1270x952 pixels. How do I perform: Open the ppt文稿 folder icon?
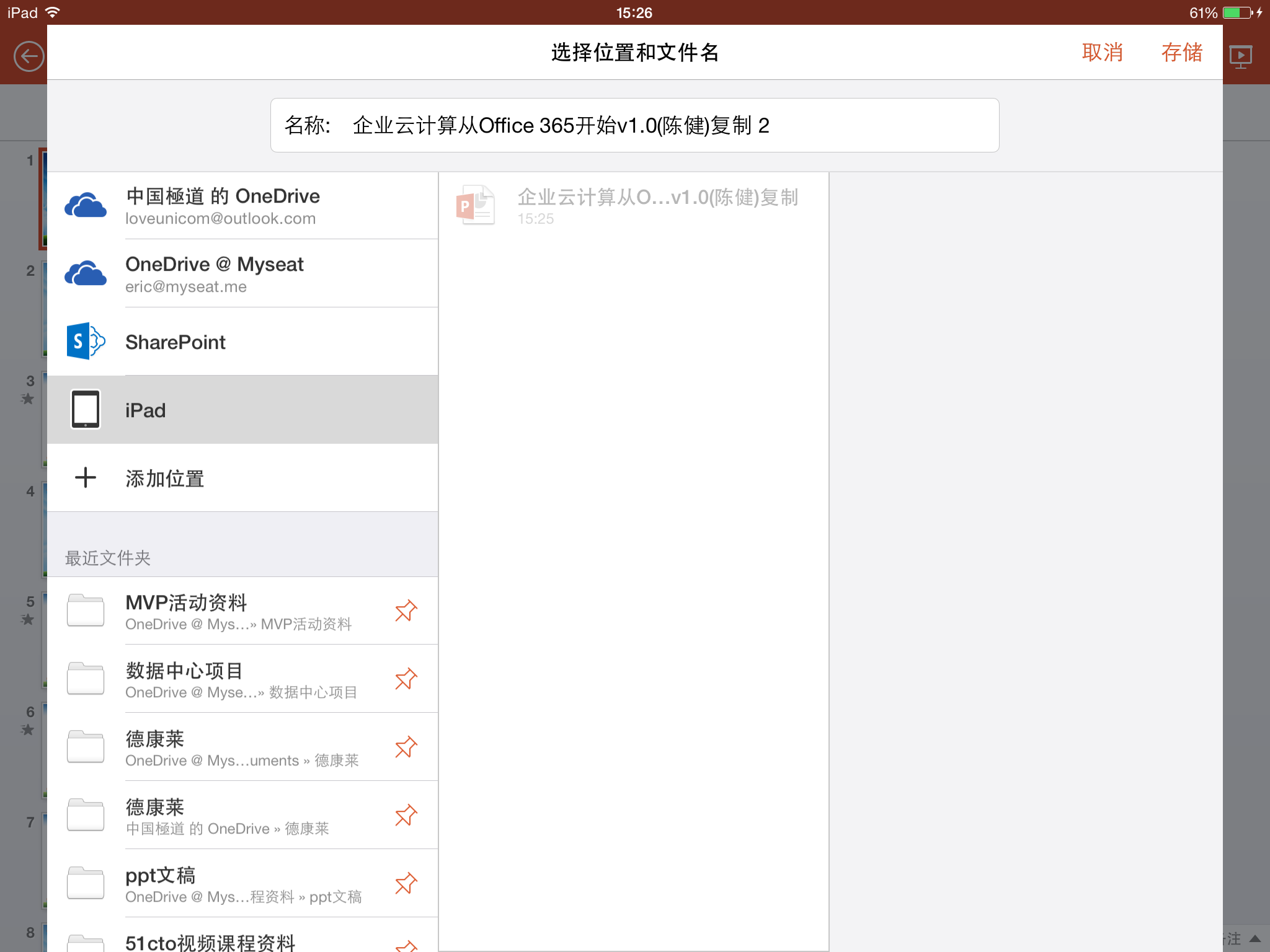point(86,883)
